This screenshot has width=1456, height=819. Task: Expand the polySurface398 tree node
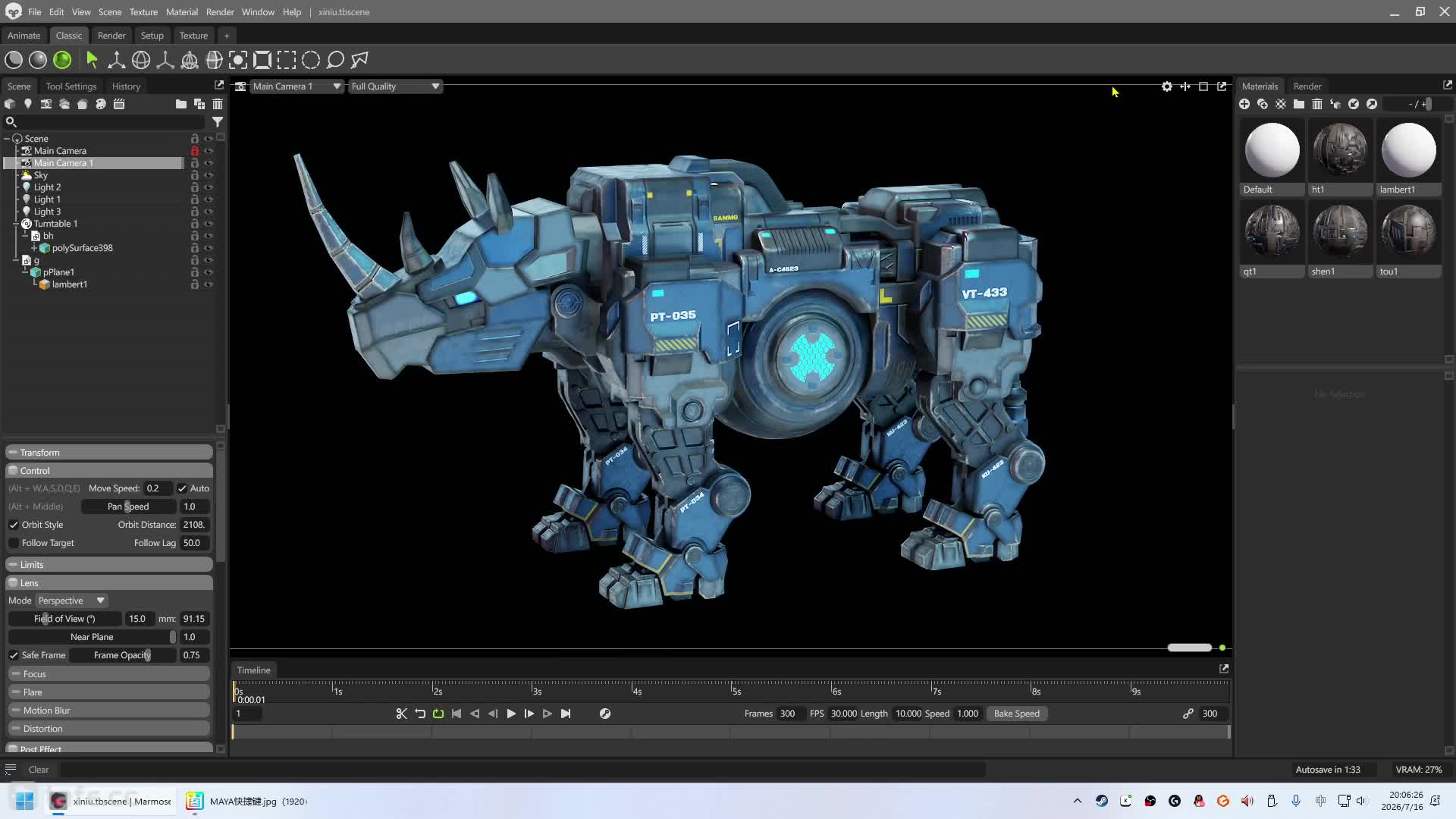tap(34, 248)
